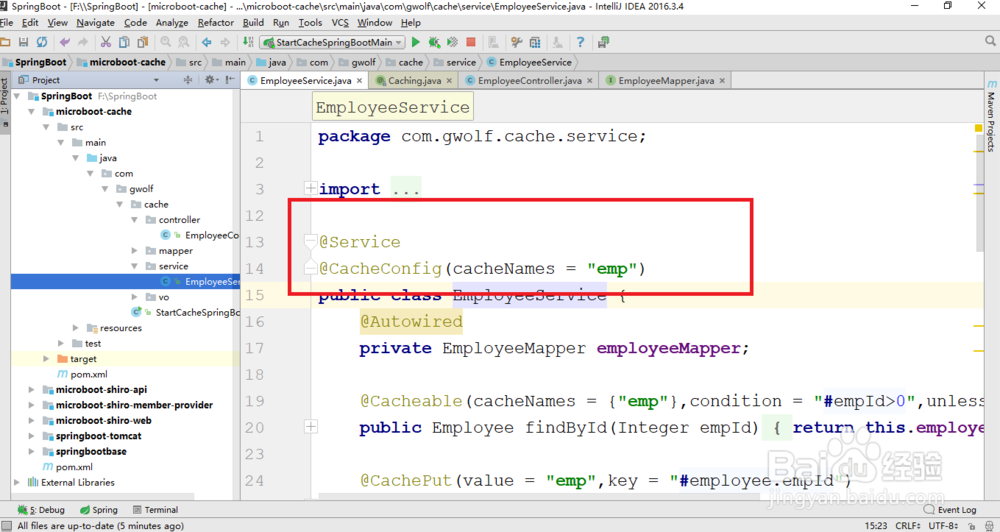Navigate Back with the blue arrow
Screen dimensions: 1000x532
pos(207,42)
